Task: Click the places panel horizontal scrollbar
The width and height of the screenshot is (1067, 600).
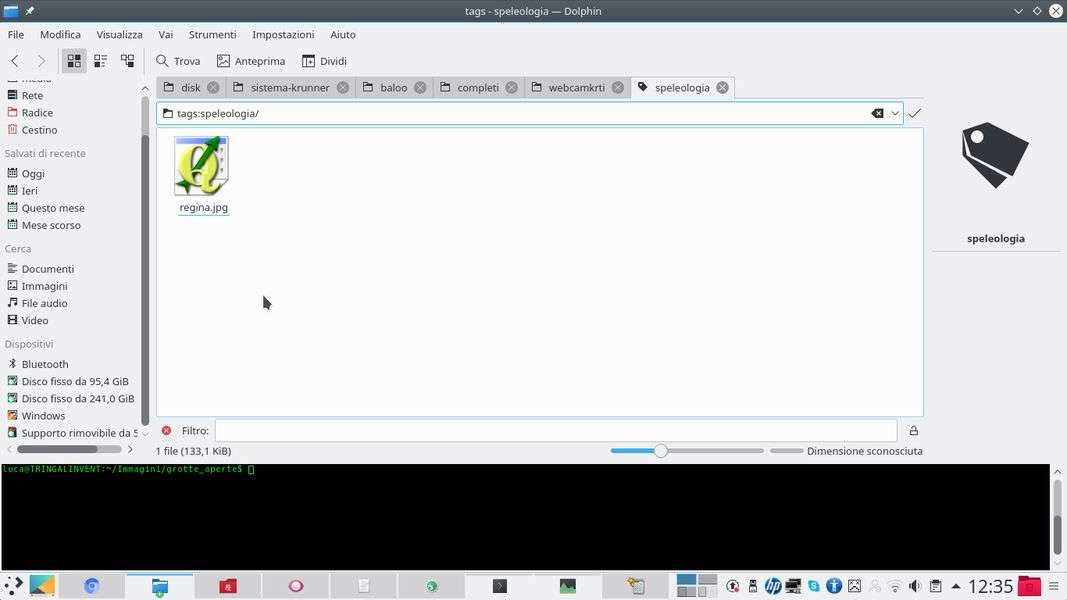Action: tap(69, 449)
